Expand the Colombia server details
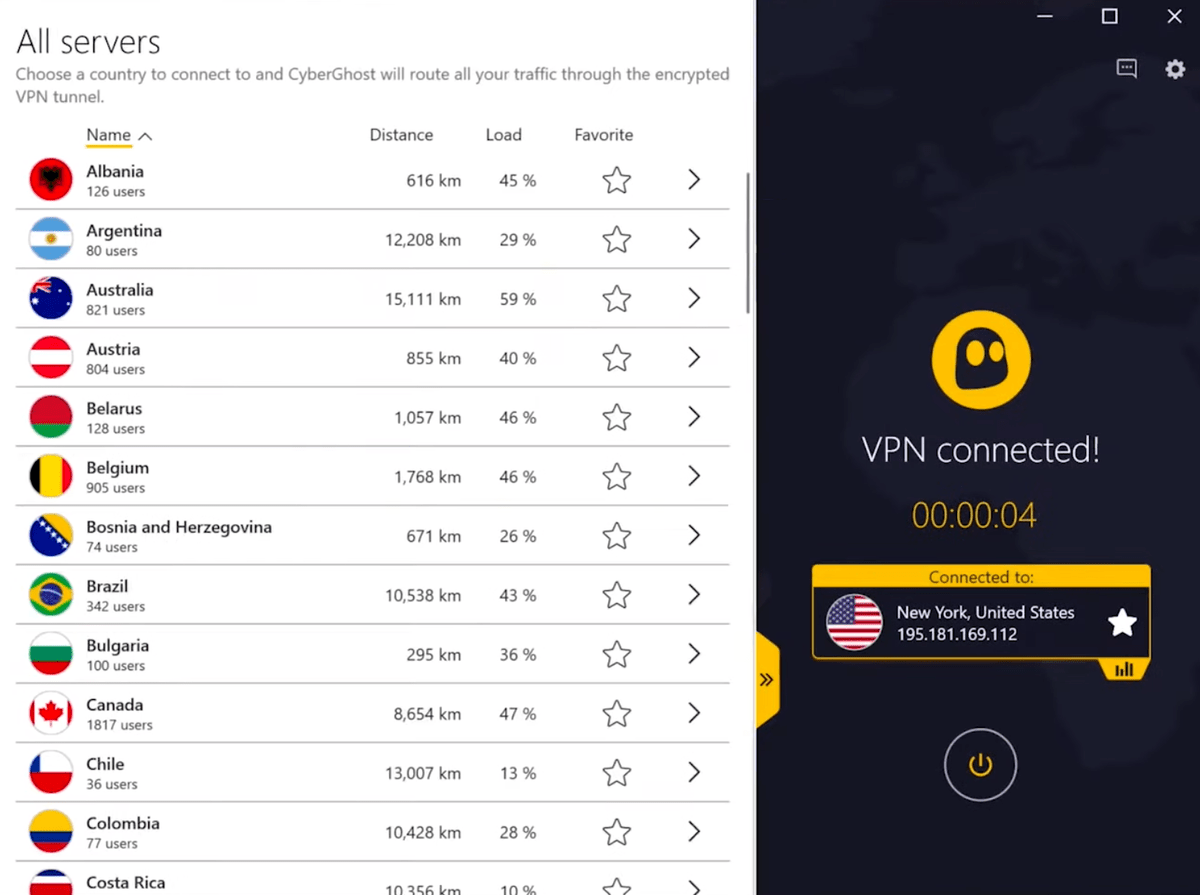This screenshot has width=1200, height=895. (694, 832)
